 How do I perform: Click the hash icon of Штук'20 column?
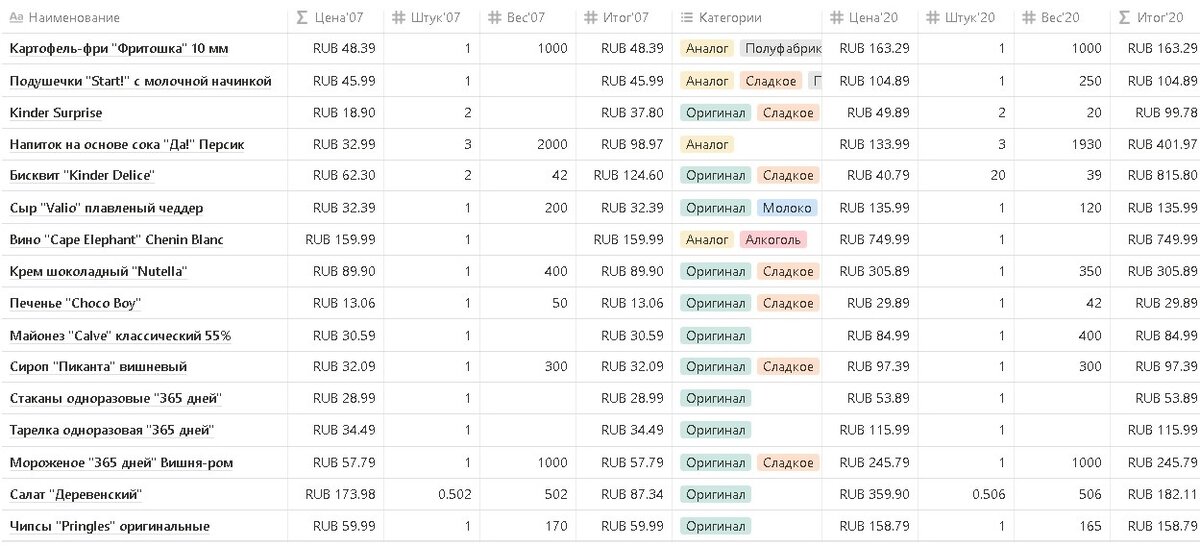(932, 18)
